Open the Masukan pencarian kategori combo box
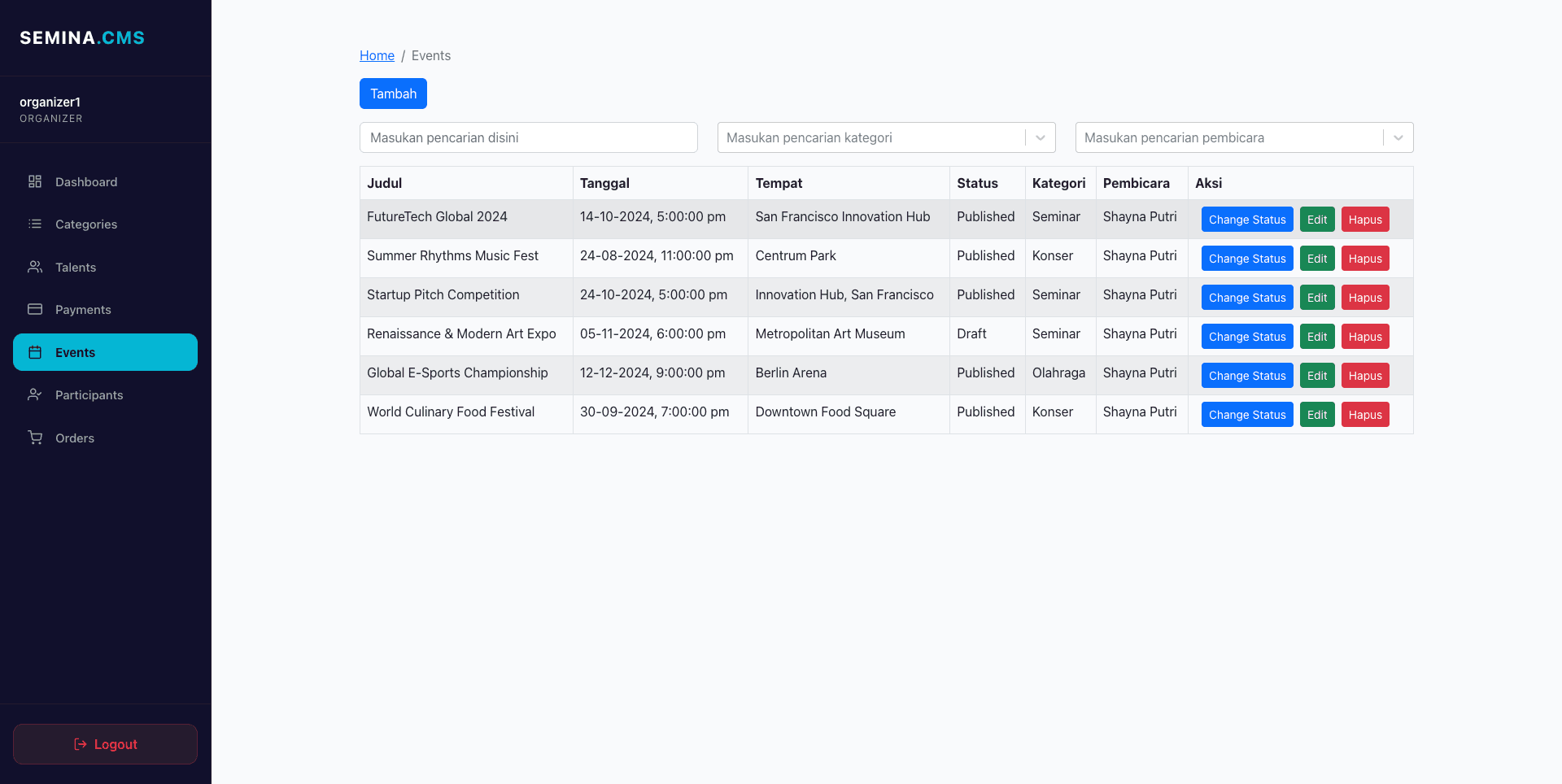 tap(887, 137)
